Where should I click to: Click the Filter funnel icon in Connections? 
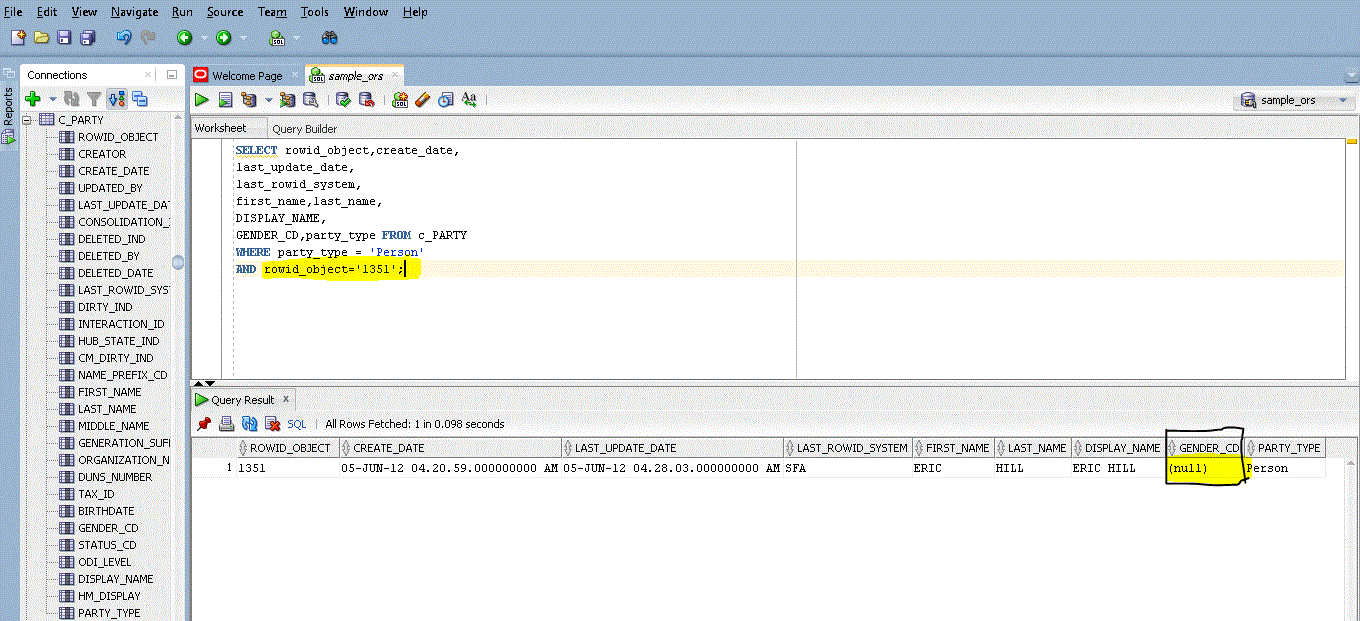[94, 98]
